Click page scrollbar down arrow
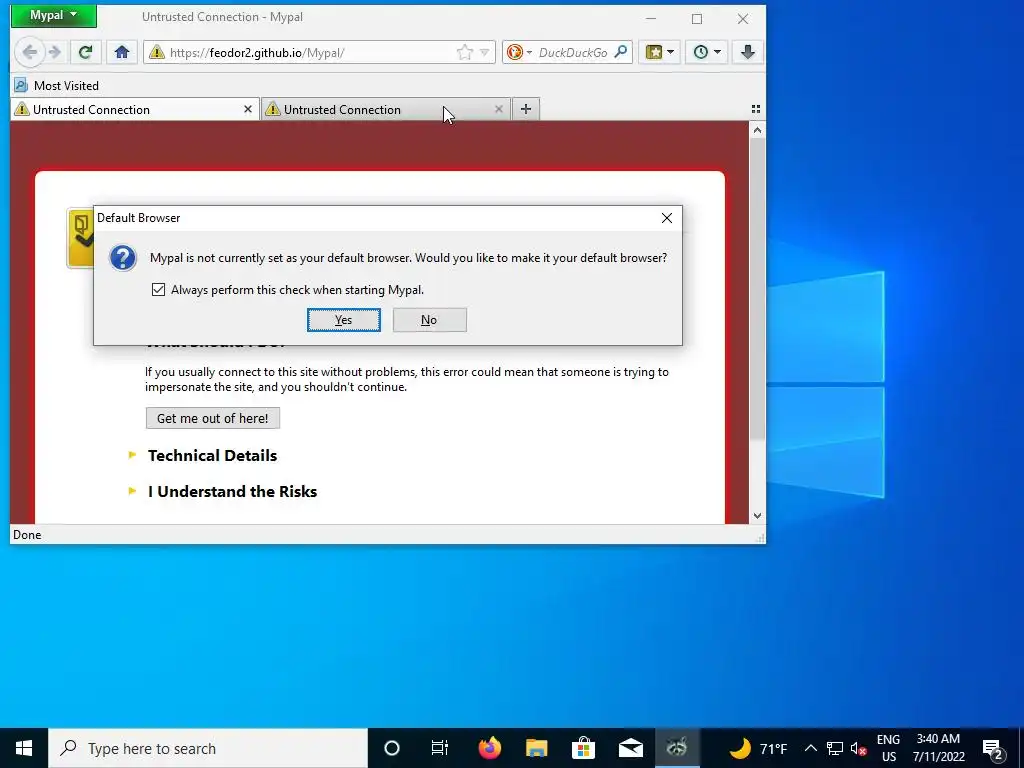This screenshot has height=768, width=1024. pos(757,516)
